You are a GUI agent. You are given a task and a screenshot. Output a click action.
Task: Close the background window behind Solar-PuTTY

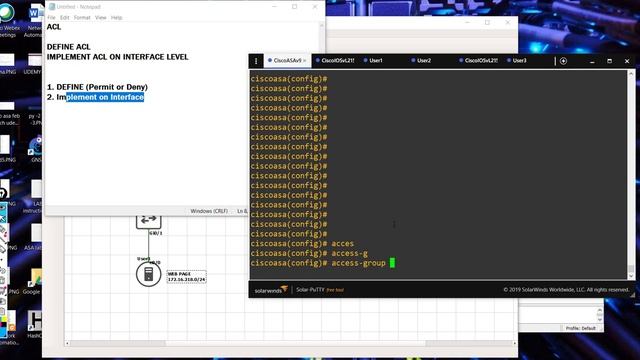coord(508,22)
